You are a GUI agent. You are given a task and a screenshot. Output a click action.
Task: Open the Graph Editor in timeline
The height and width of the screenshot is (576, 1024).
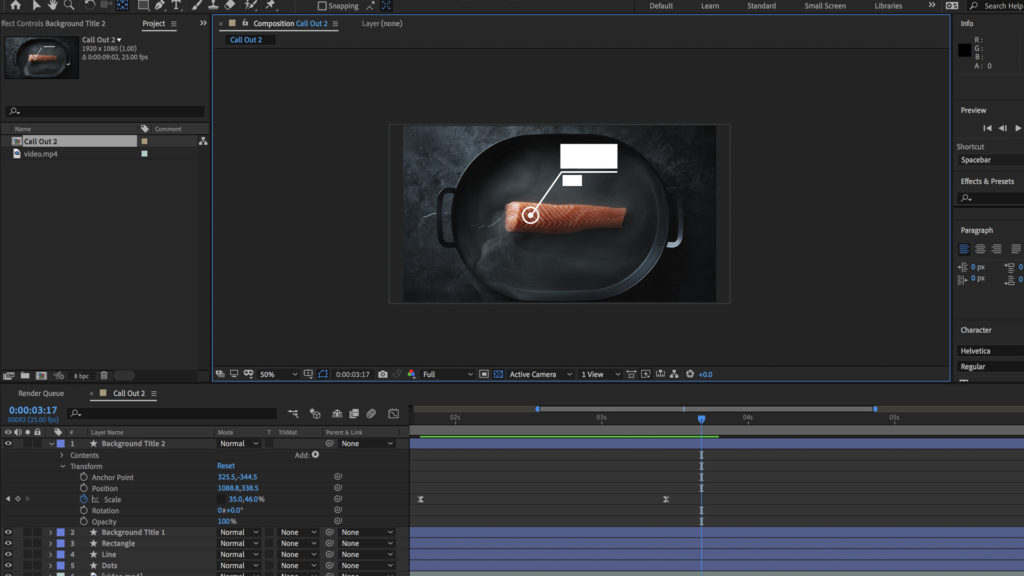pyautogui.click(x=393, y=413)
